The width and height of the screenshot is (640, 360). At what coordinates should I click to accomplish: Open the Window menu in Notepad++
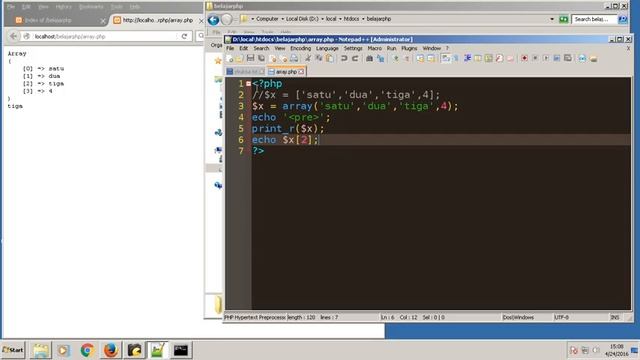coord(431,48)
